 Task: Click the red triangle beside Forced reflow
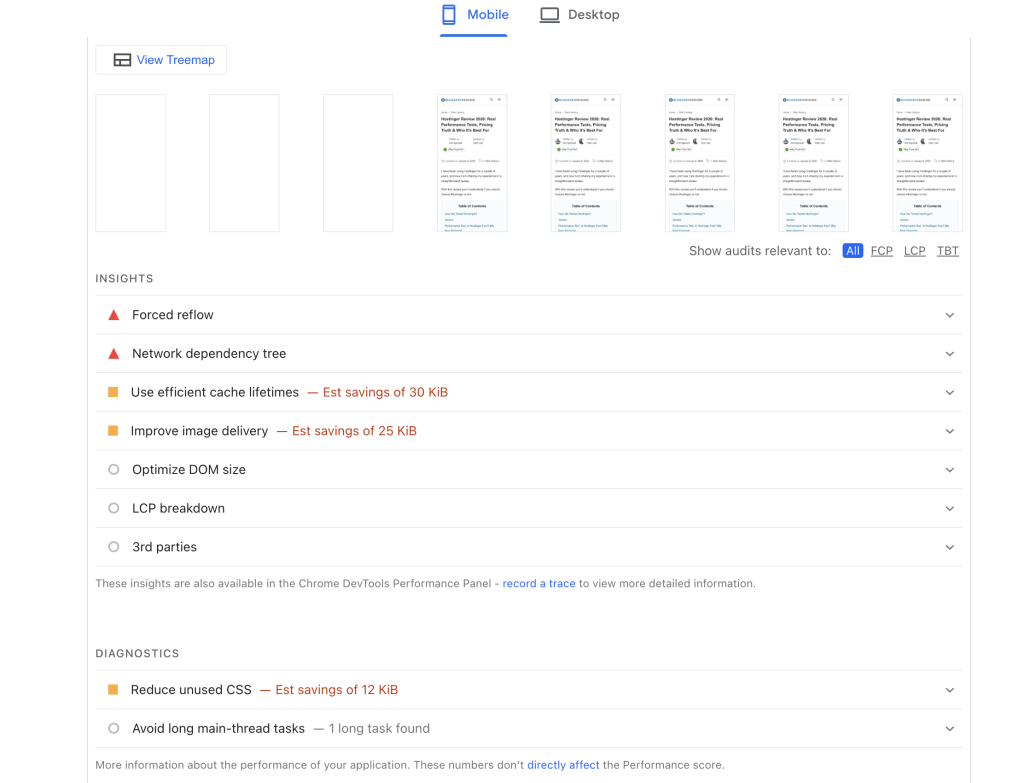(x=113, y=314)
